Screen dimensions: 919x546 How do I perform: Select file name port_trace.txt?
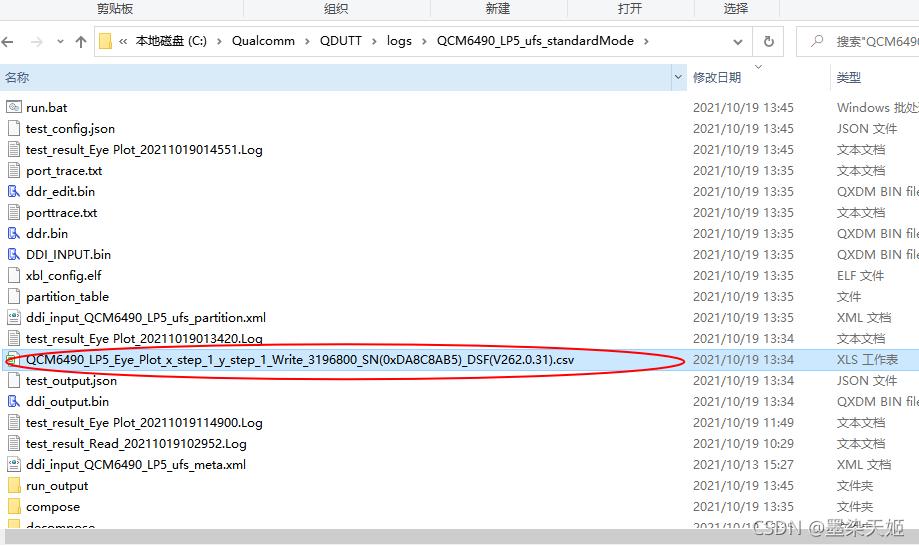[64, 170]
